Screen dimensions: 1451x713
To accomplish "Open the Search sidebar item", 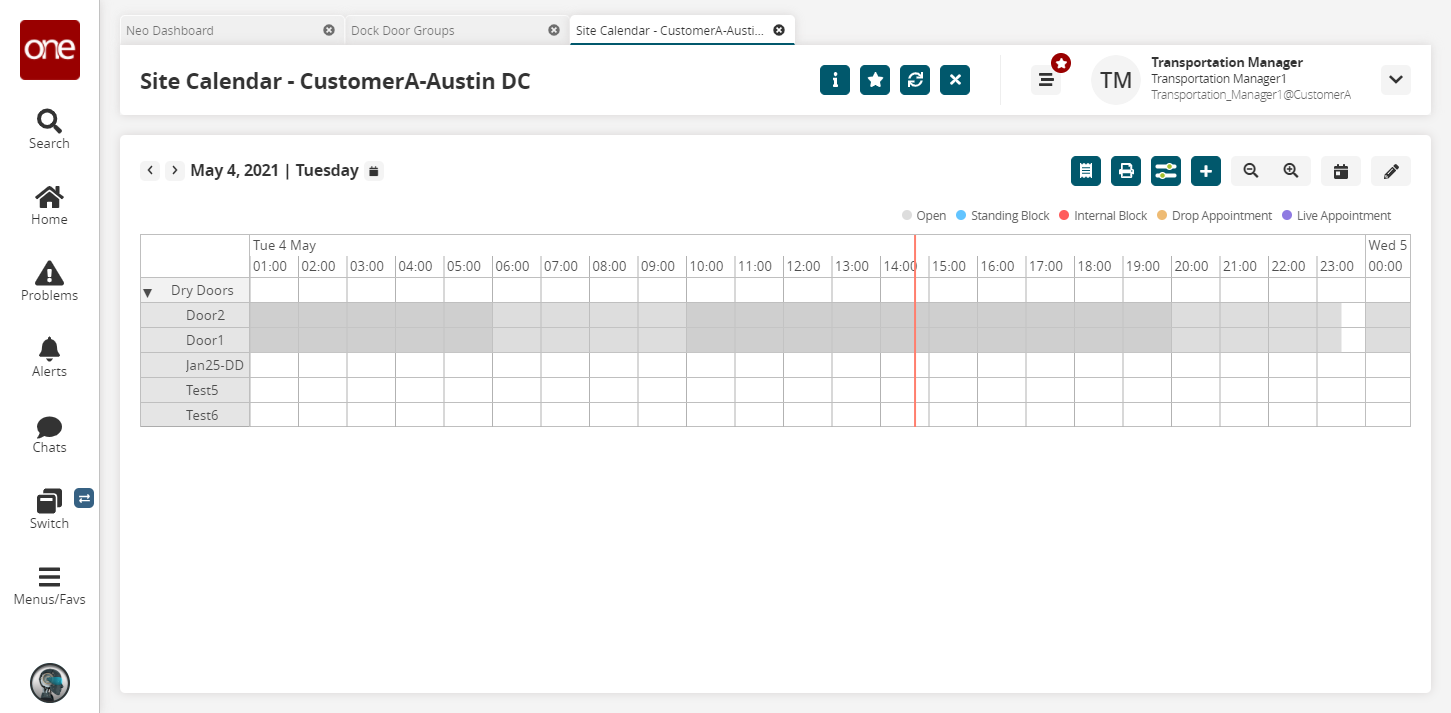I will [x=49, y=129].
